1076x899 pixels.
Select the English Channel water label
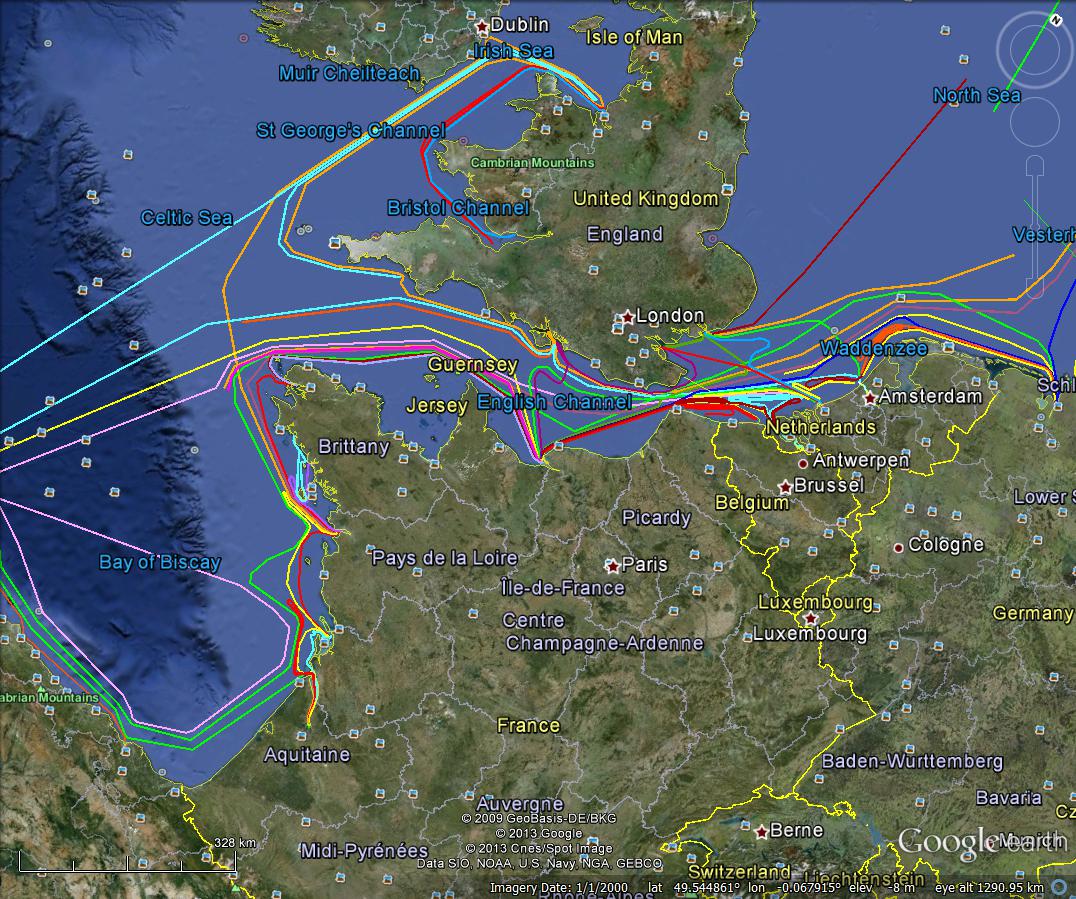pos(554,402)
